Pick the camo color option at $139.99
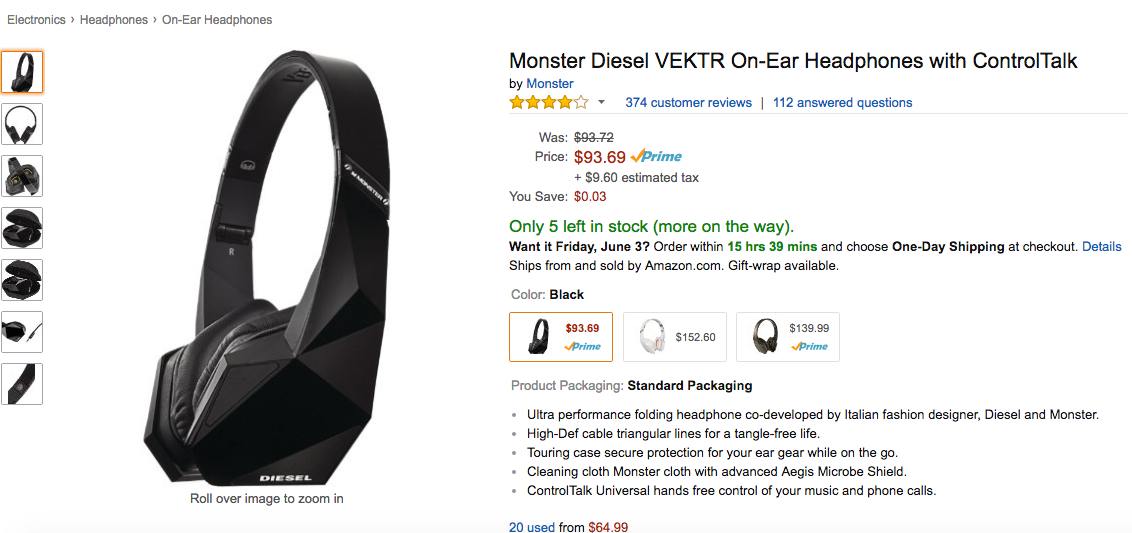The image size is (1132, 533). click(787, 336)
